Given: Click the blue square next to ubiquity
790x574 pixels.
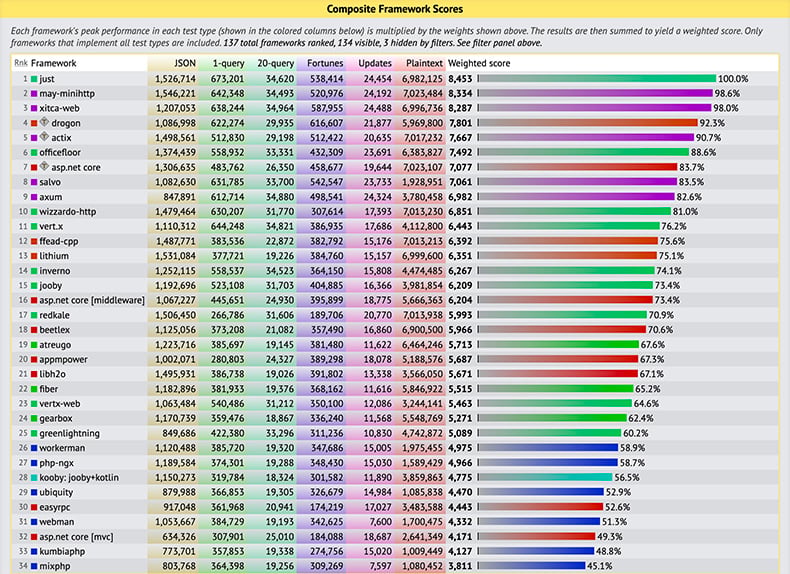Looking at the screenshot, I should tap(34, 492).
